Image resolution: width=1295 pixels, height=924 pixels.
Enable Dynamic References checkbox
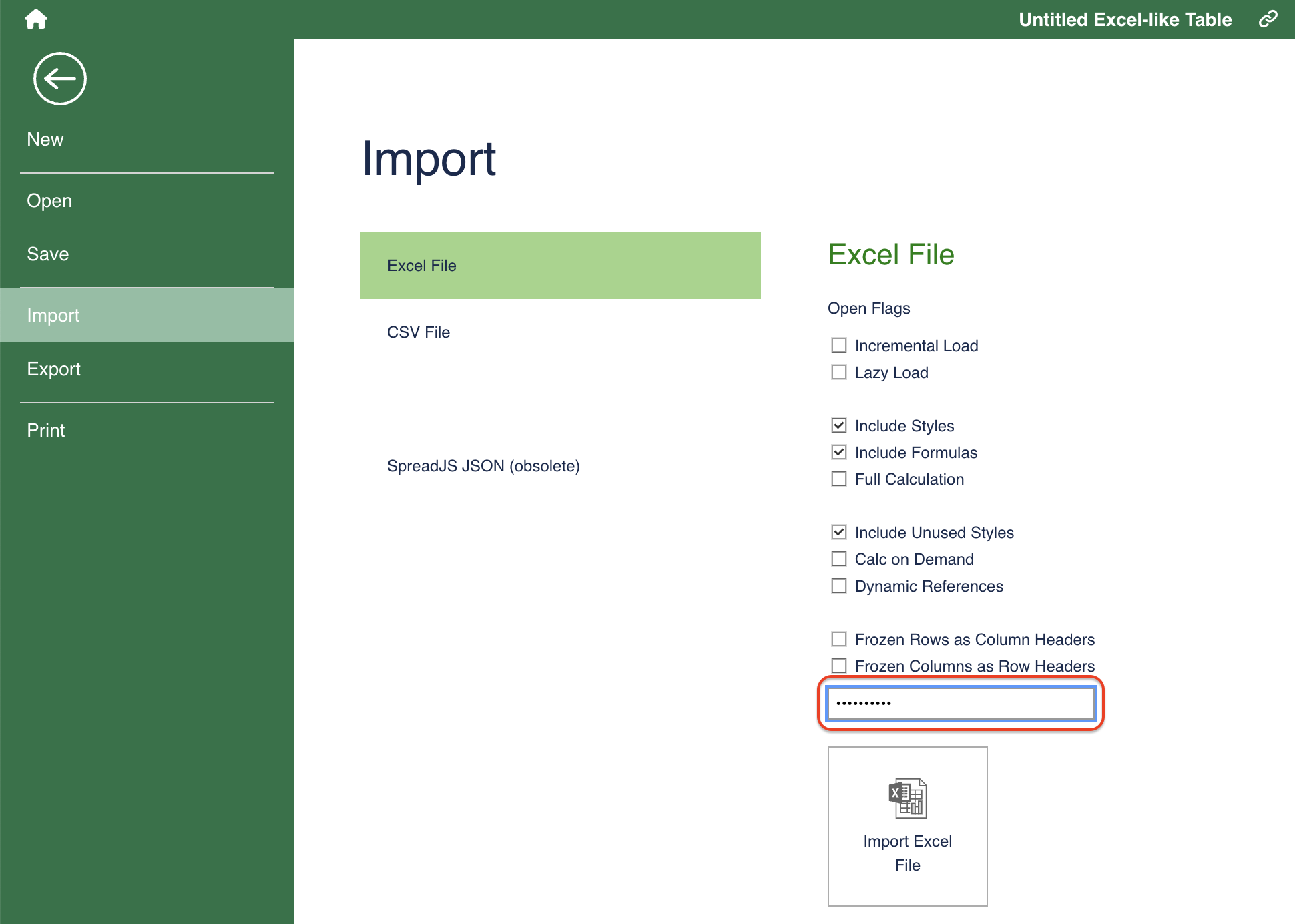(x=839, y=586)
